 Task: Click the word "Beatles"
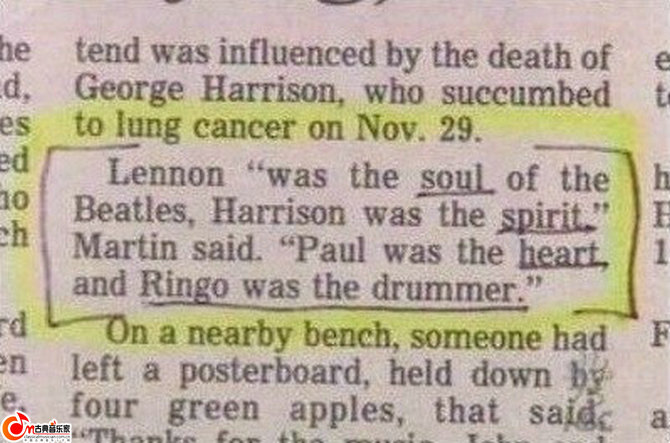coord(131,210)
